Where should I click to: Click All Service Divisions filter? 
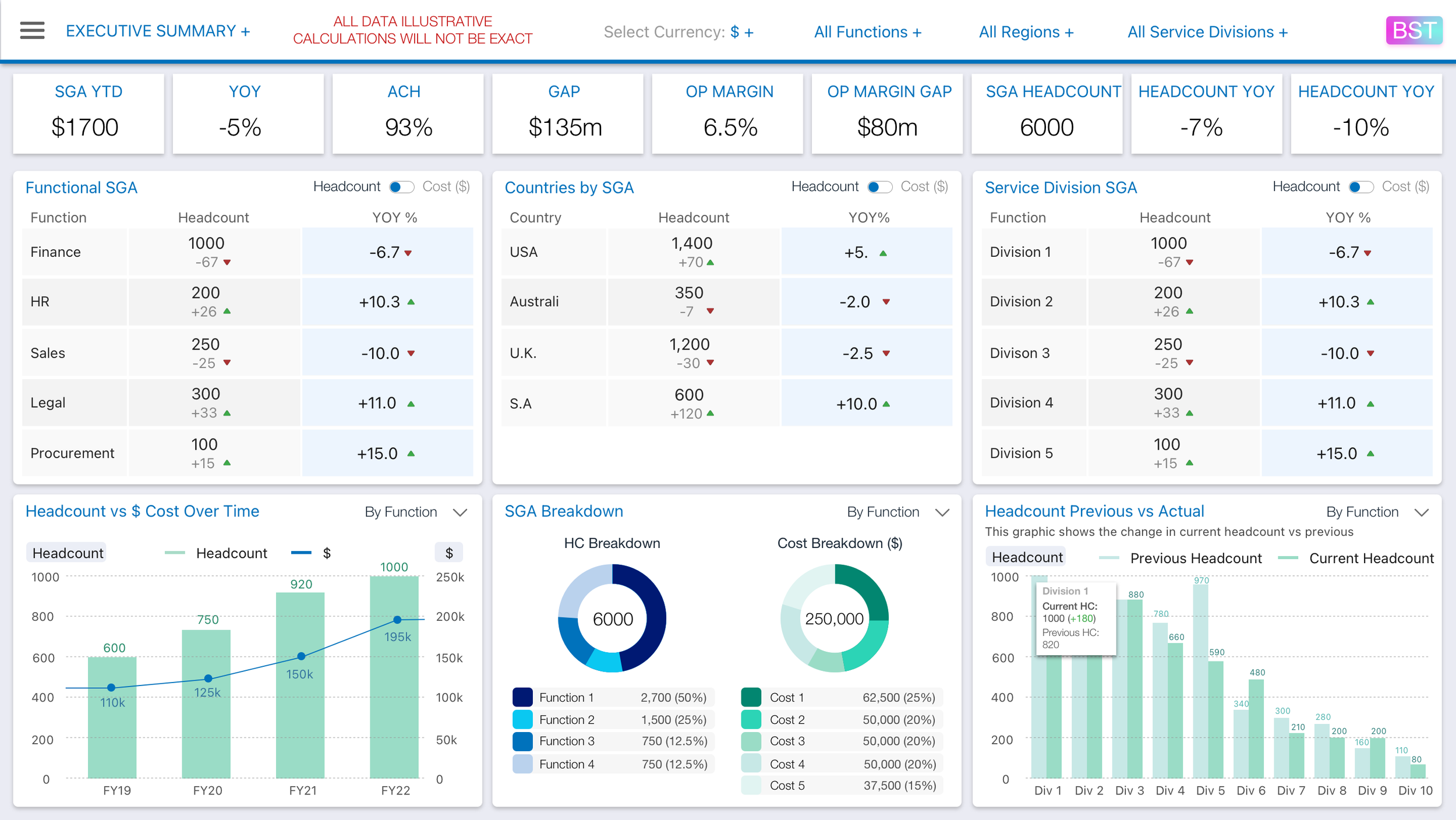(x=1207, y=32)
